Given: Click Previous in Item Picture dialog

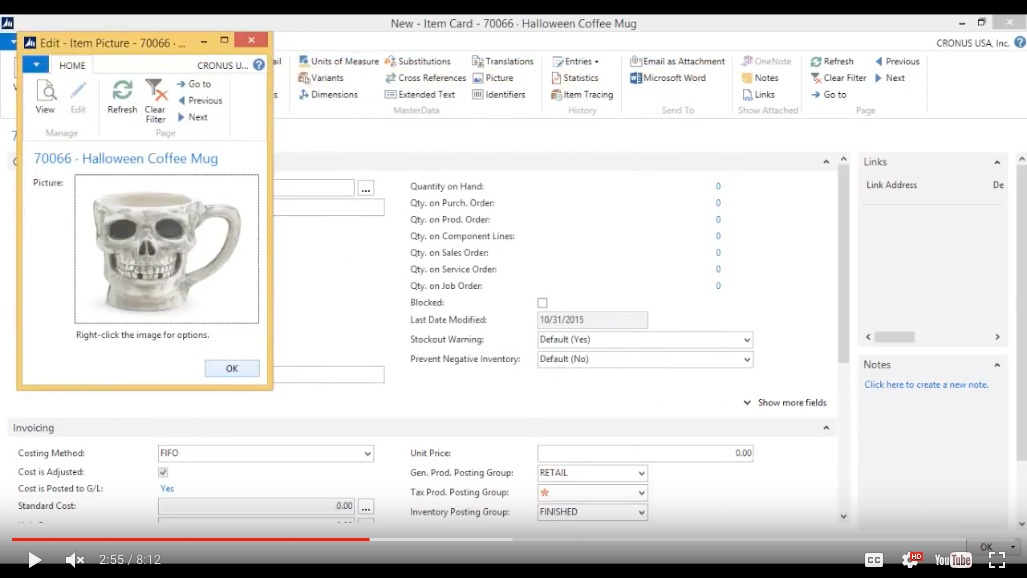Looking at the screenshot, I should pyautogui.click(x=200, y=100).
